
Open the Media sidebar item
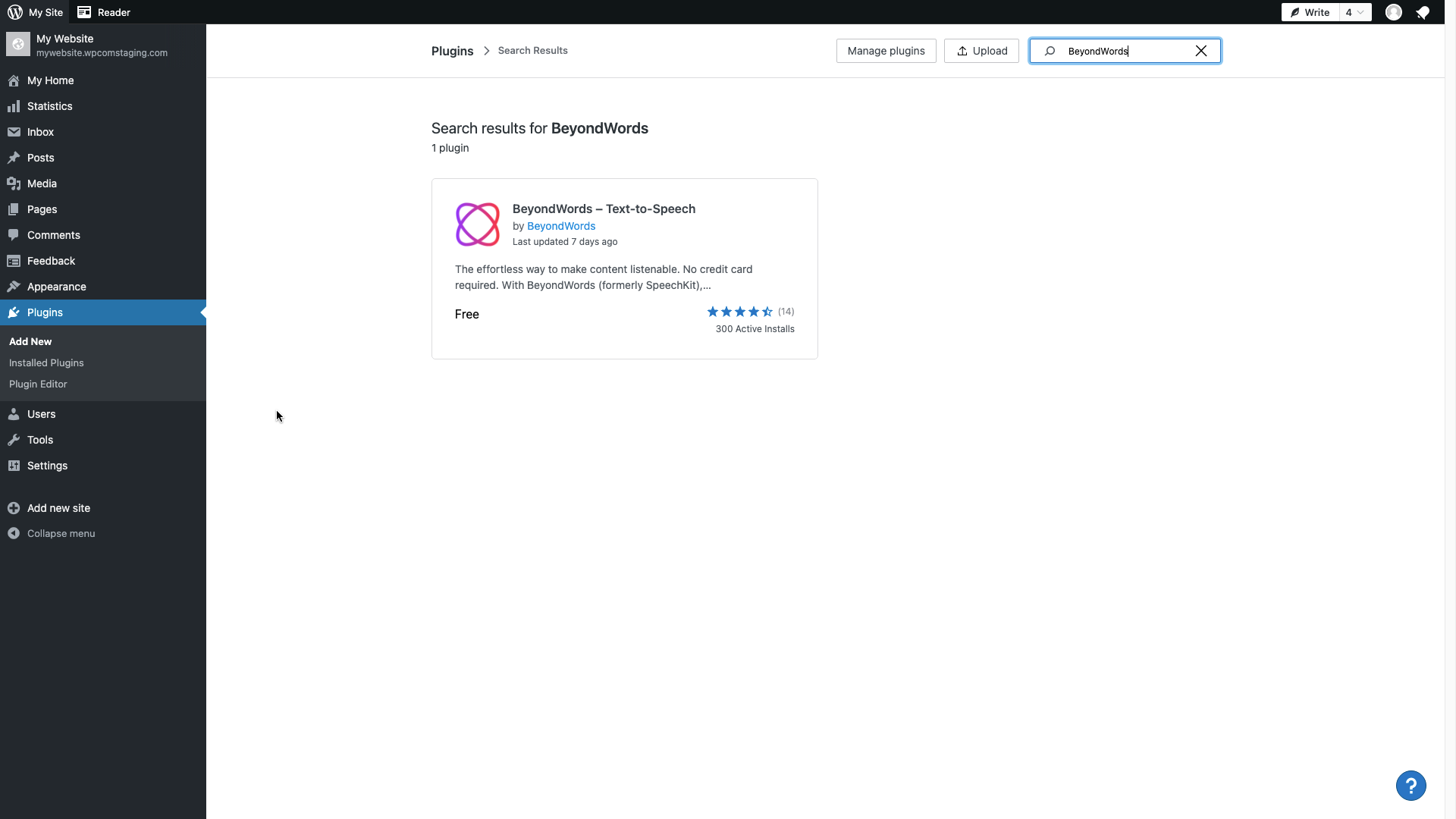coord(42,184)
